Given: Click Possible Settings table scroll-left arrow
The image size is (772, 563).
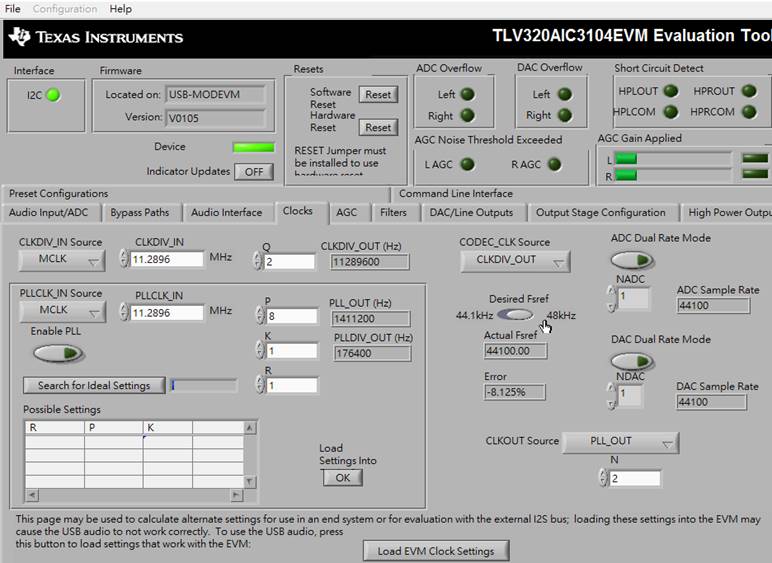Looking at the screenshot, I should (x=32, y=495).
